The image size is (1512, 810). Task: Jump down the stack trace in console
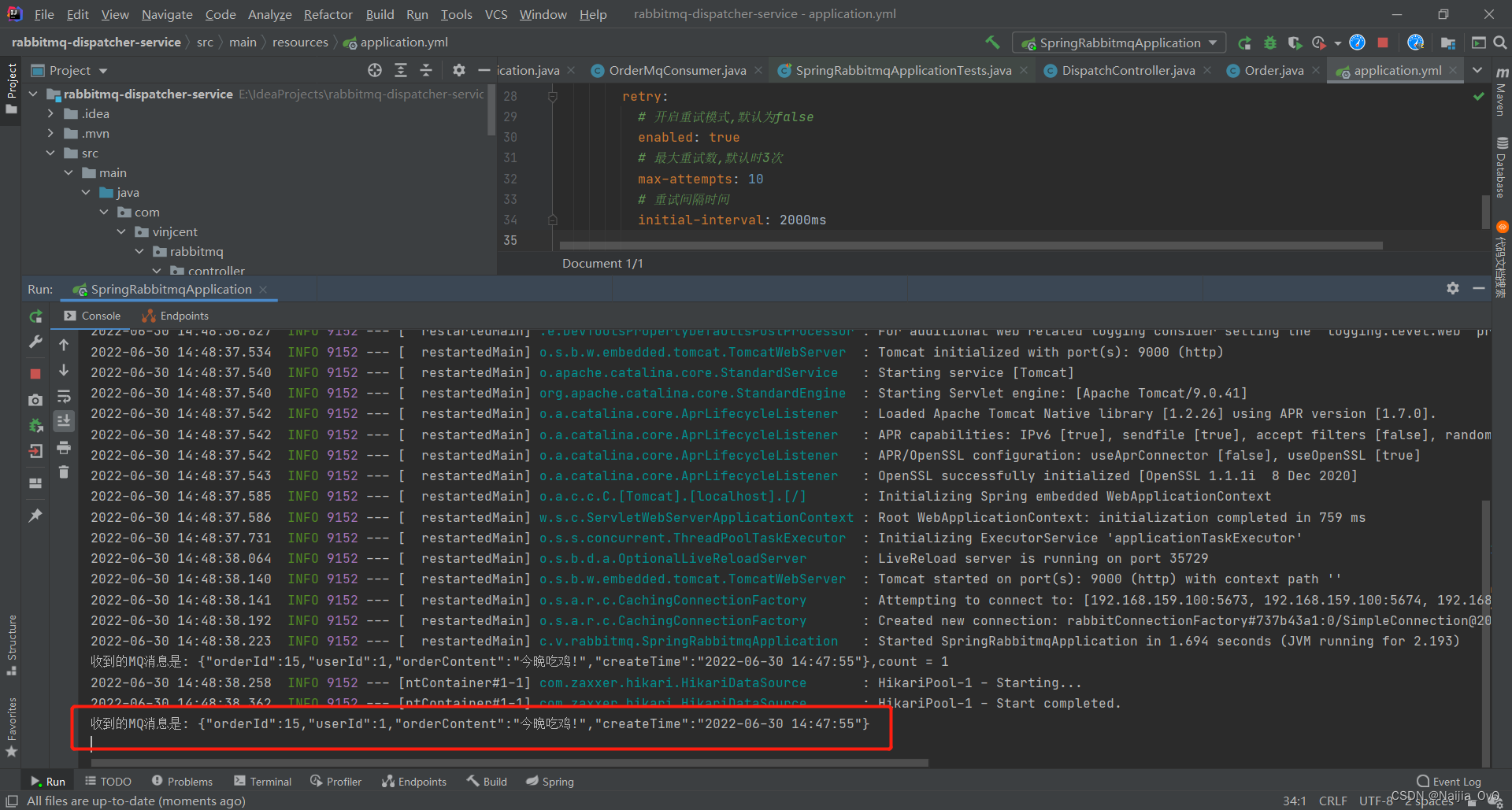64,370
